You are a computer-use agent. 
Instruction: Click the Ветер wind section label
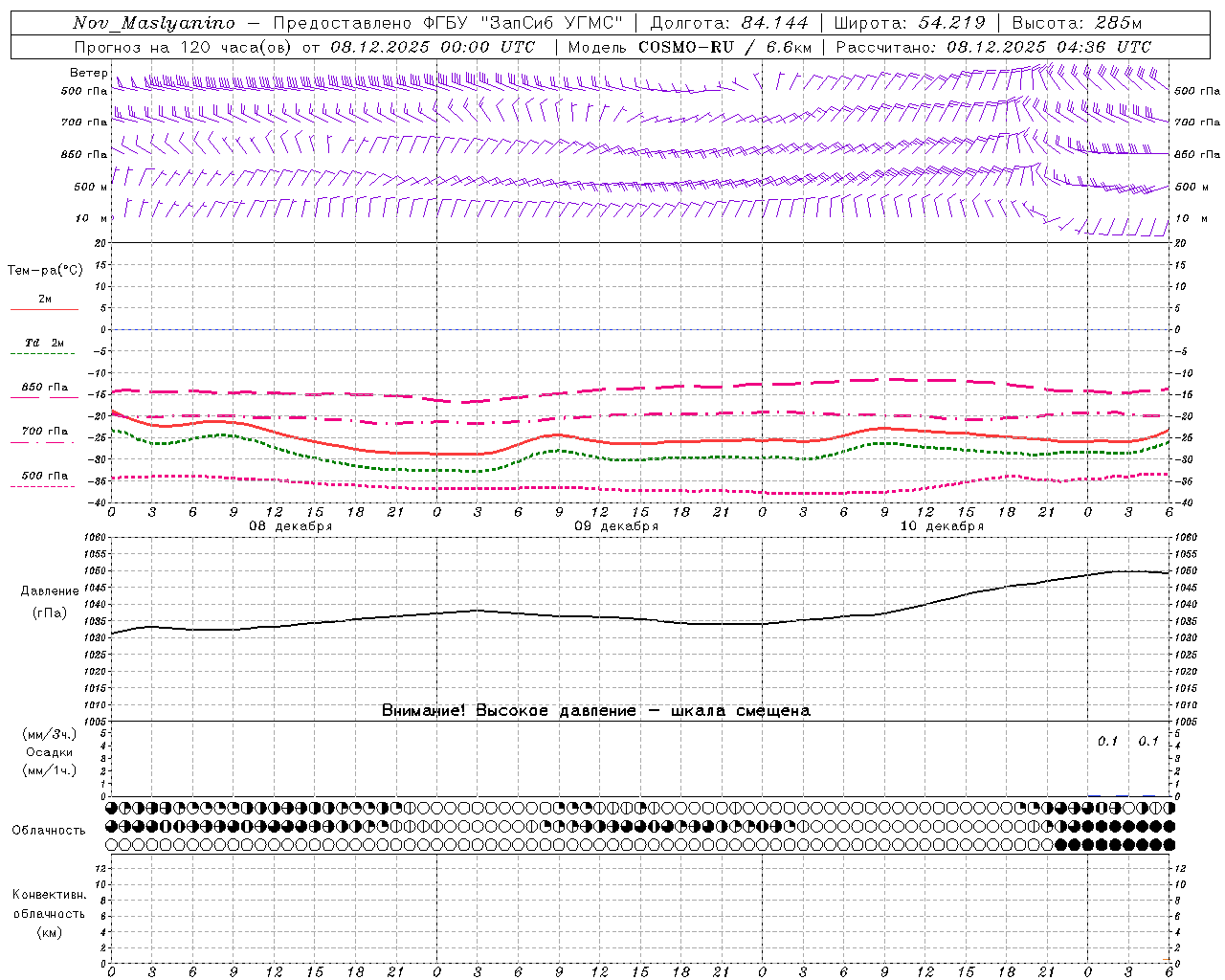pyautogui.click(x=88, y=73)
